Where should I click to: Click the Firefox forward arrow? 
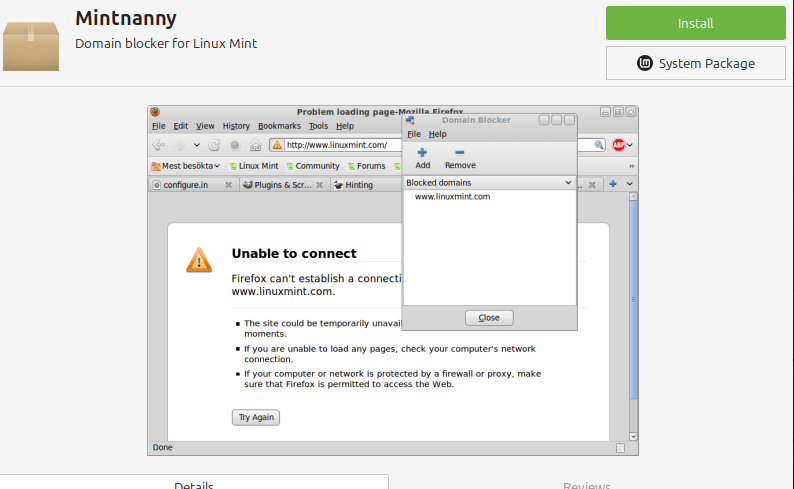(180, 145)
